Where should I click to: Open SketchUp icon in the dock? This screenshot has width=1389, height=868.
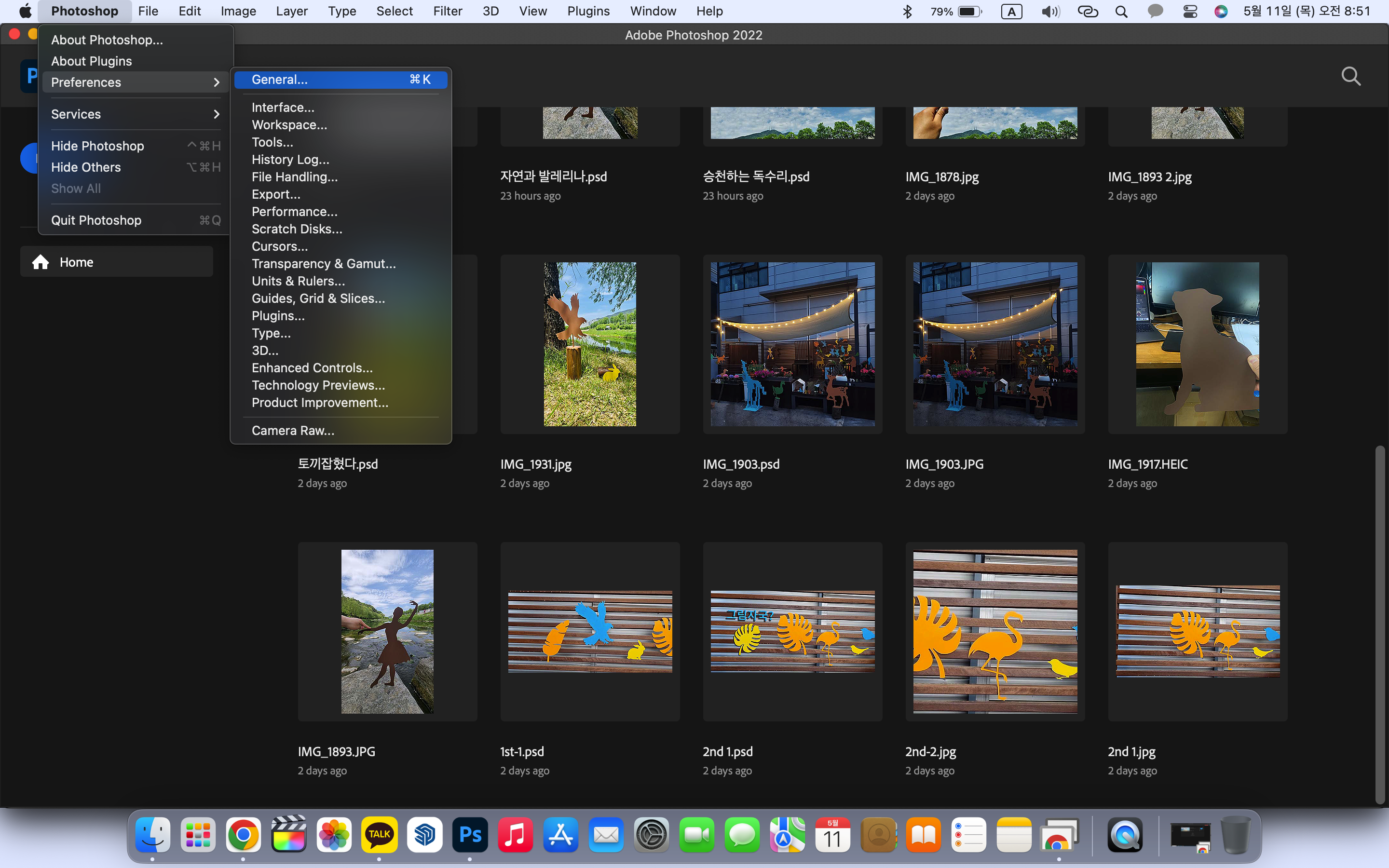(425, 835)
